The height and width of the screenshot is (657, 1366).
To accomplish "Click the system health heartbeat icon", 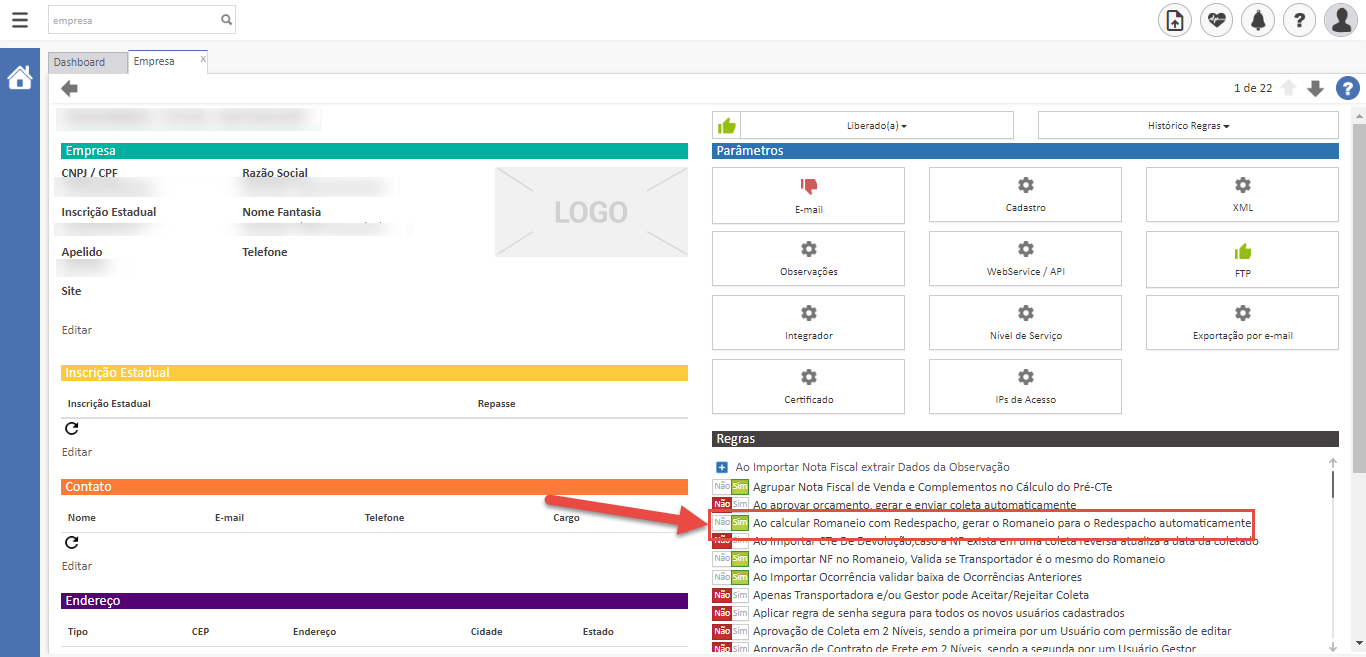I will pyautogui.click(x=1216, y=19).
